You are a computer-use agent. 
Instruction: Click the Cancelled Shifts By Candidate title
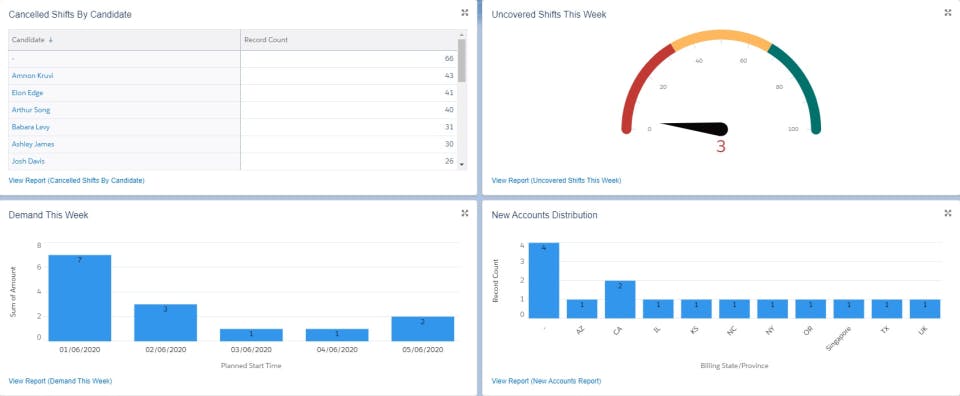(70, 14)
